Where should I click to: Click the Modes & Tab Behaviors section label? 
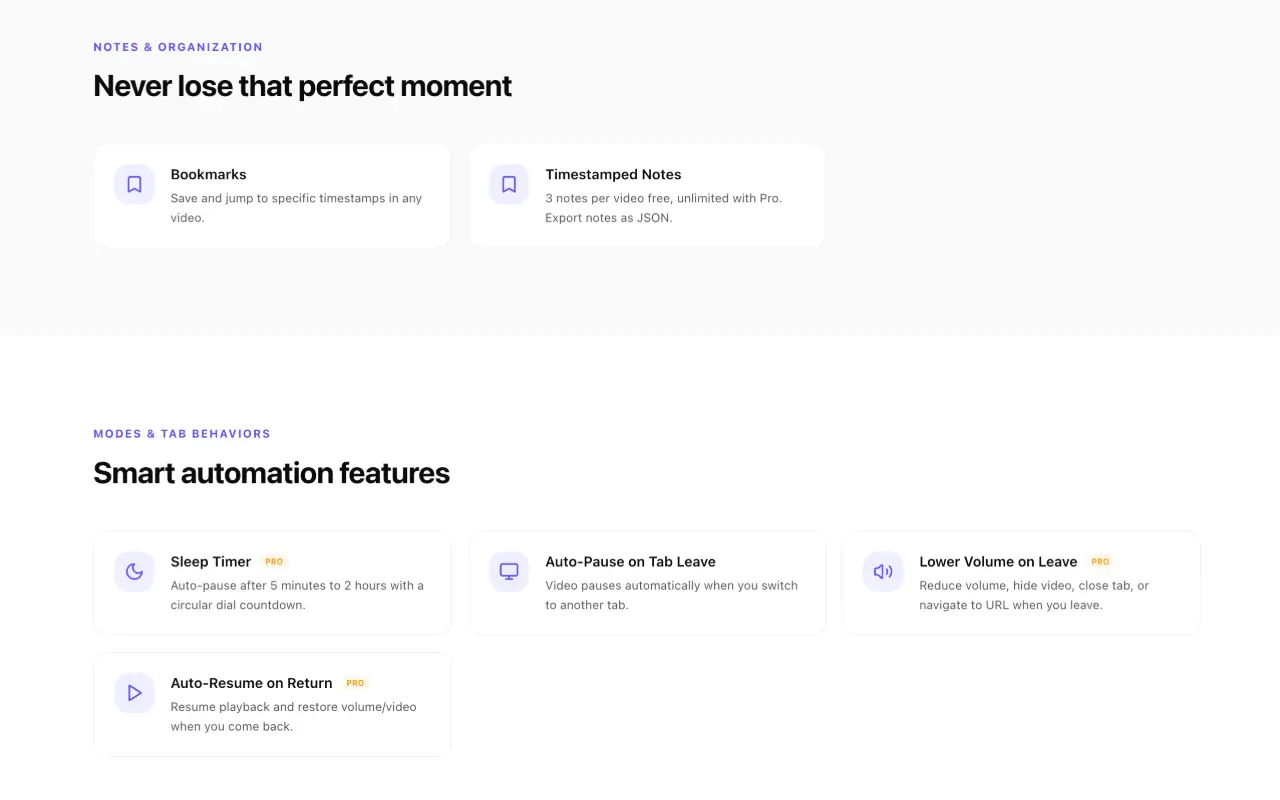tap(182, 434)
